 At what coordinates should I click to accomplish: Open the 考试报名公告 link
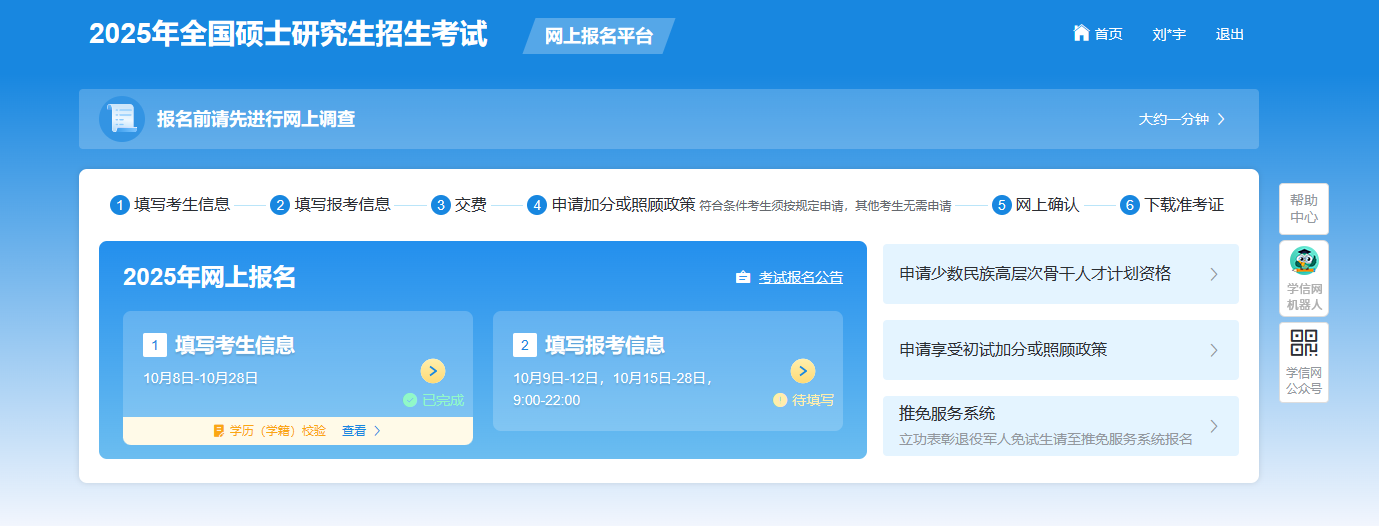(x=800, y=278)
